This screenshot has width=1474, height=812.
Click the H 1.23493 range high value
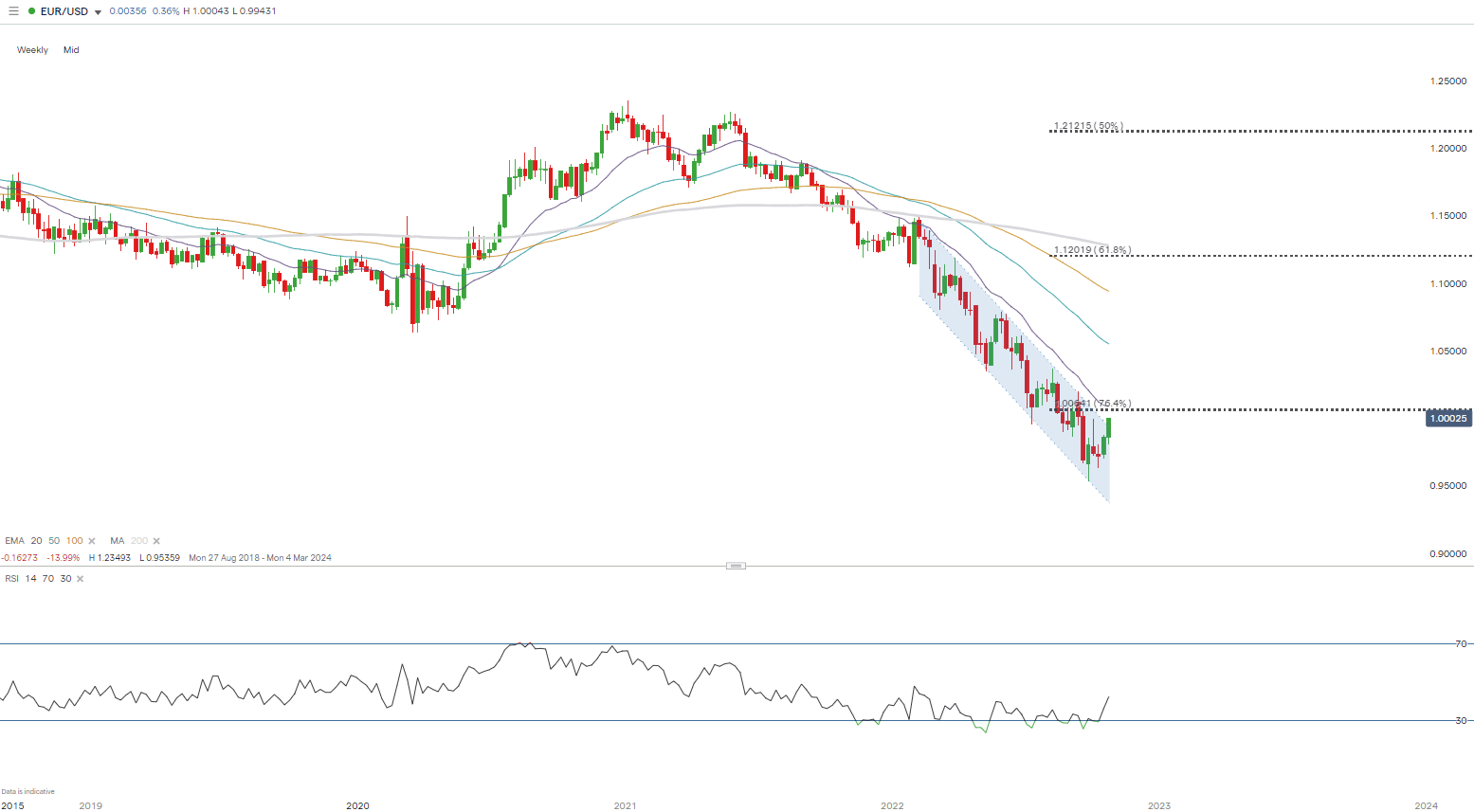[x=110, y=558]
